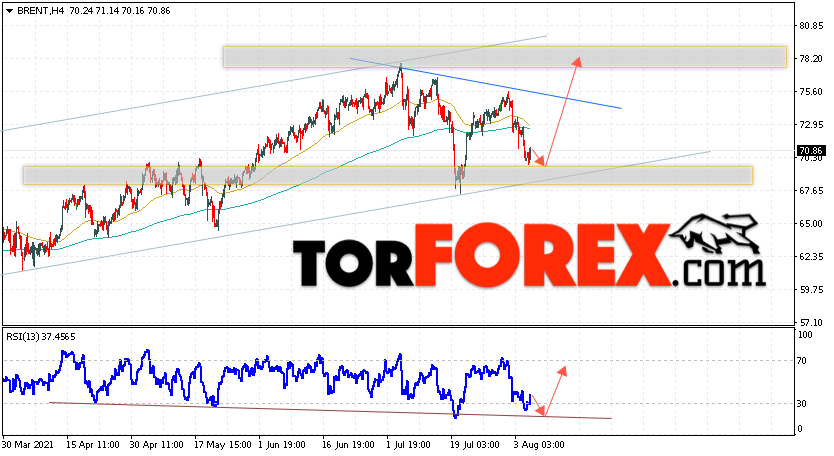Select the 62.35 price axis label

click(x=811, y=256)
